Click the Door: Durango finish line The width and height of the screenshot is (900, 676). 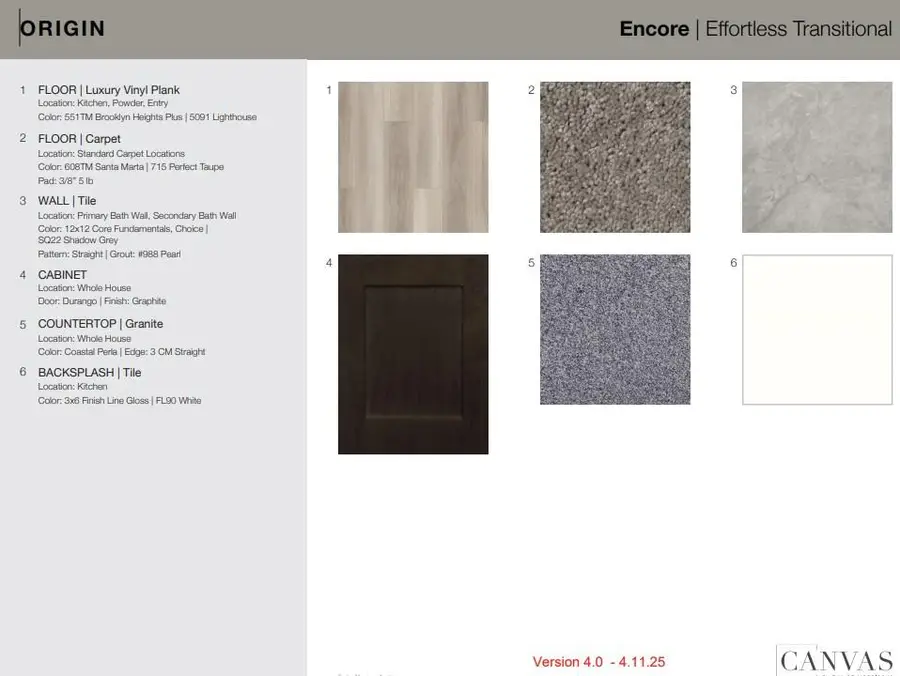click(x=102, y=301)
